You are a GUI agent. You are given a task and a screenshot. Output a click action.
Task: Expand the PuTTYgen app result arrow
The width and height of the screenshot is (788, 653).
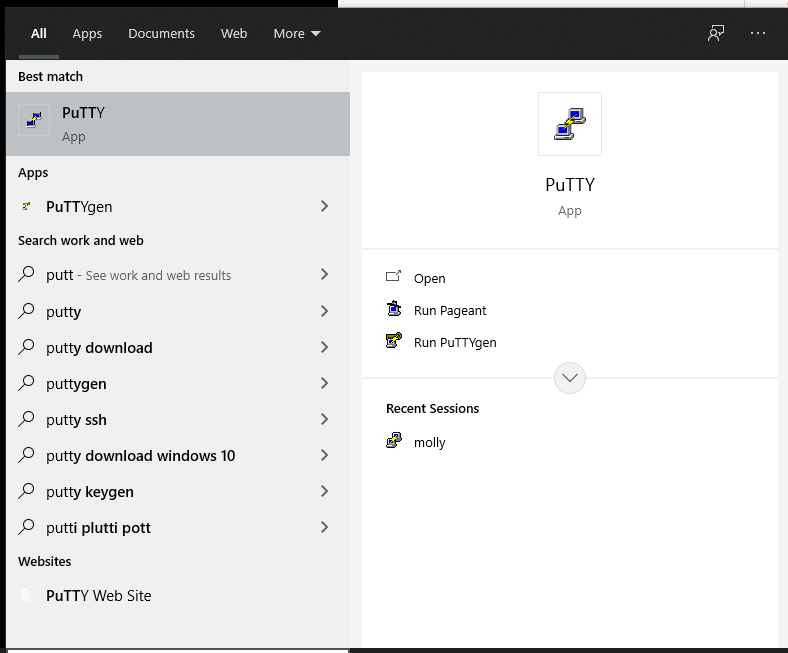(x=325, y=206)
